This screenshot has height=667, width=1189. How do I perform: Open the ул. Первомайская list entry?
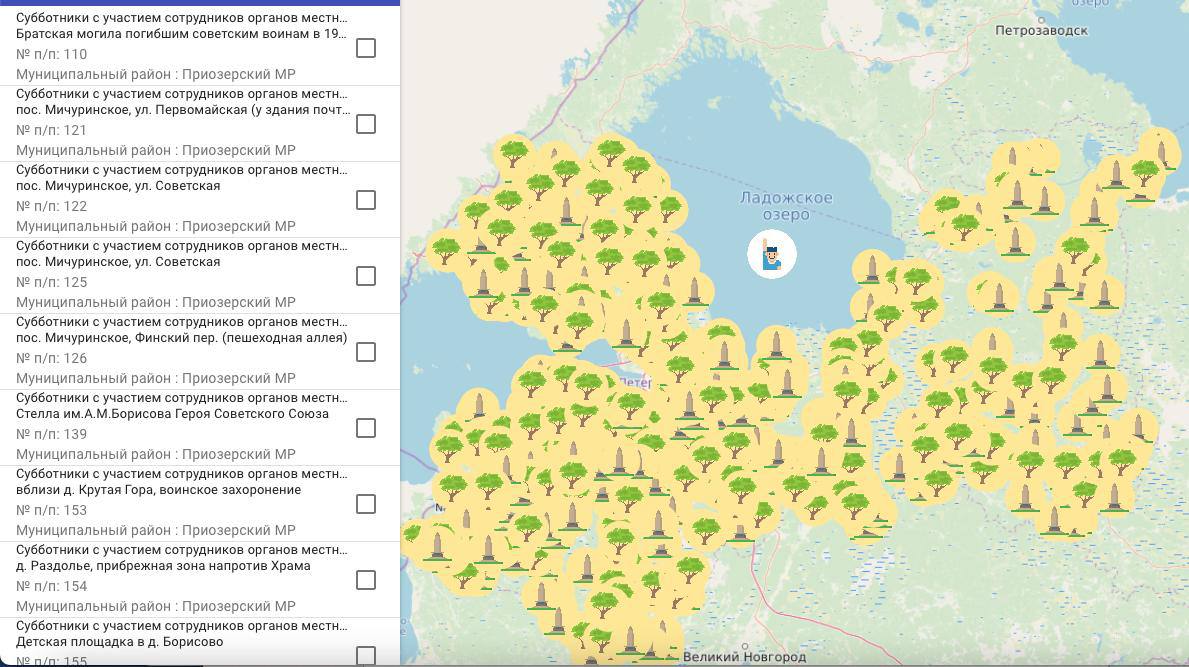click(x=181, y=110)
